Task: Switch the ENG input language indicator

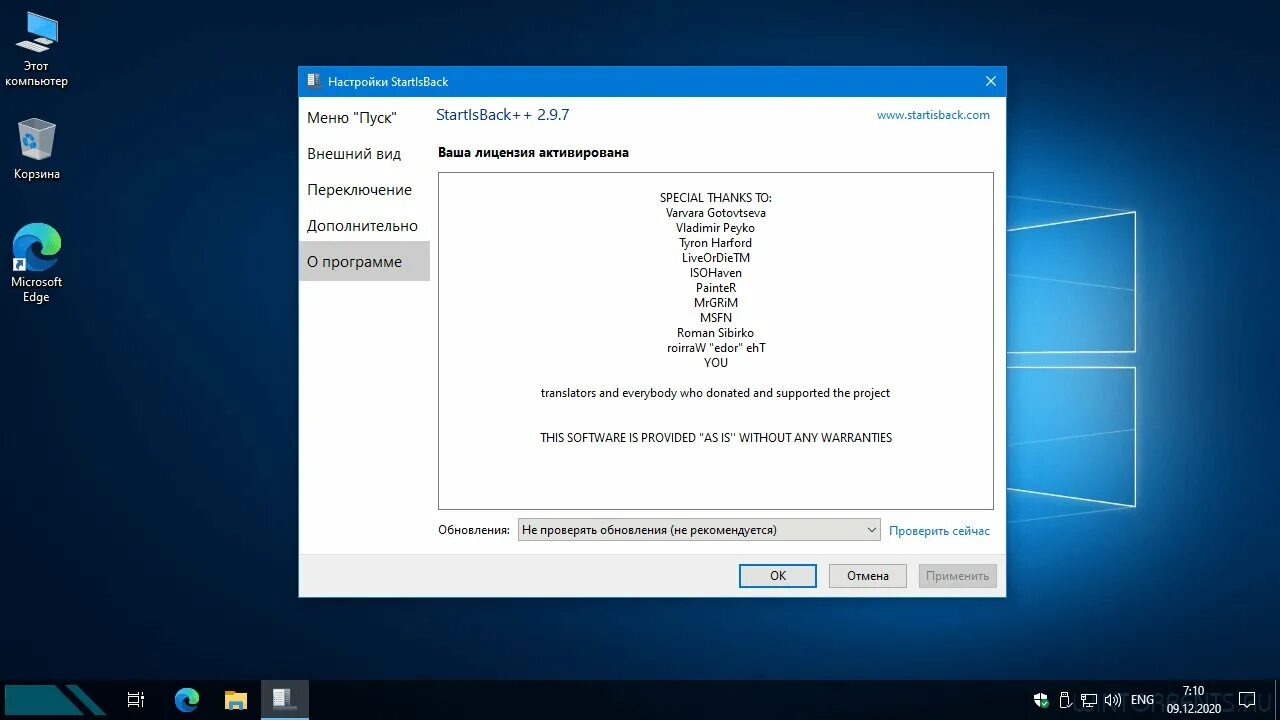Action: point(1142,700)
